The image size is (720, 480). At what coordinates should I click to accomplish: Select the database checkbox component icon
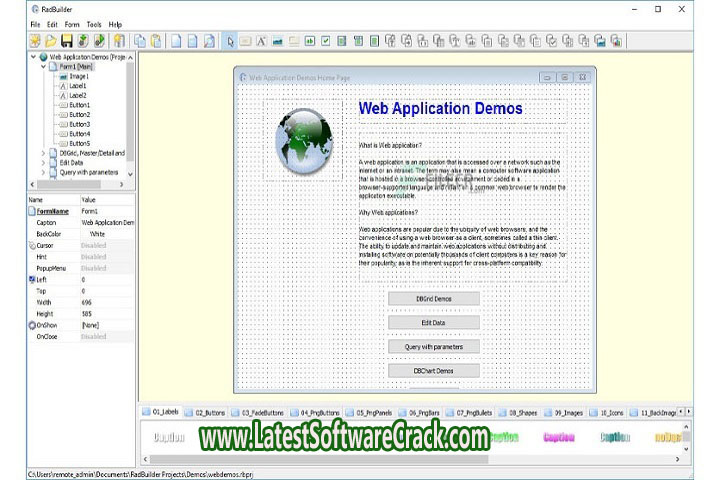[551, 41]
